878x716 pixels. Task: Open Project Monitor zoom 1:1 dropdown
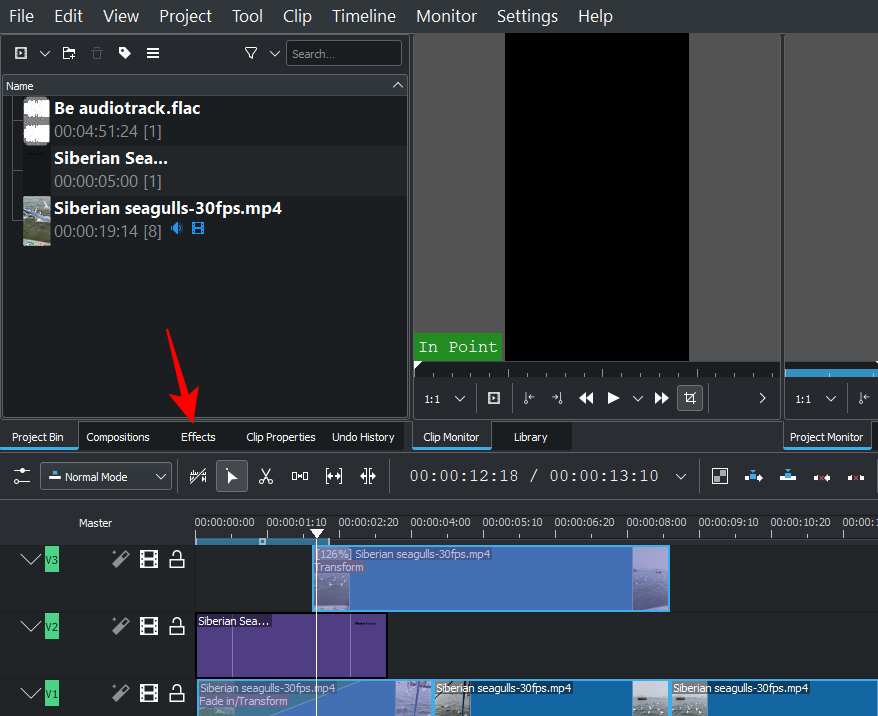816,399
